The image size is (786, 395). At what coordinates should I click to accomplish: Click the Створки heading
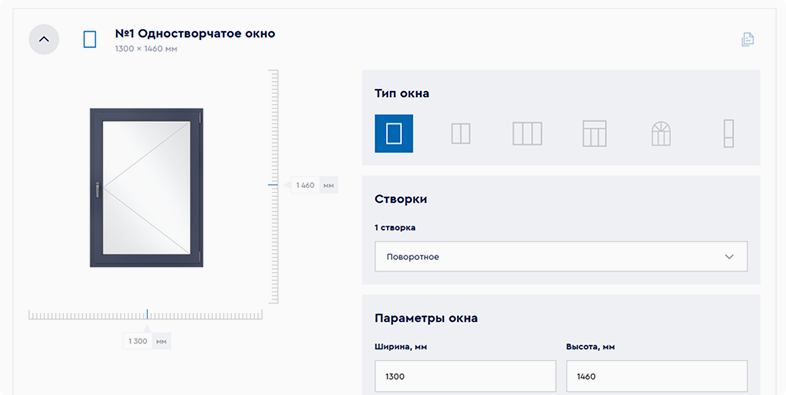click(401, 199)
